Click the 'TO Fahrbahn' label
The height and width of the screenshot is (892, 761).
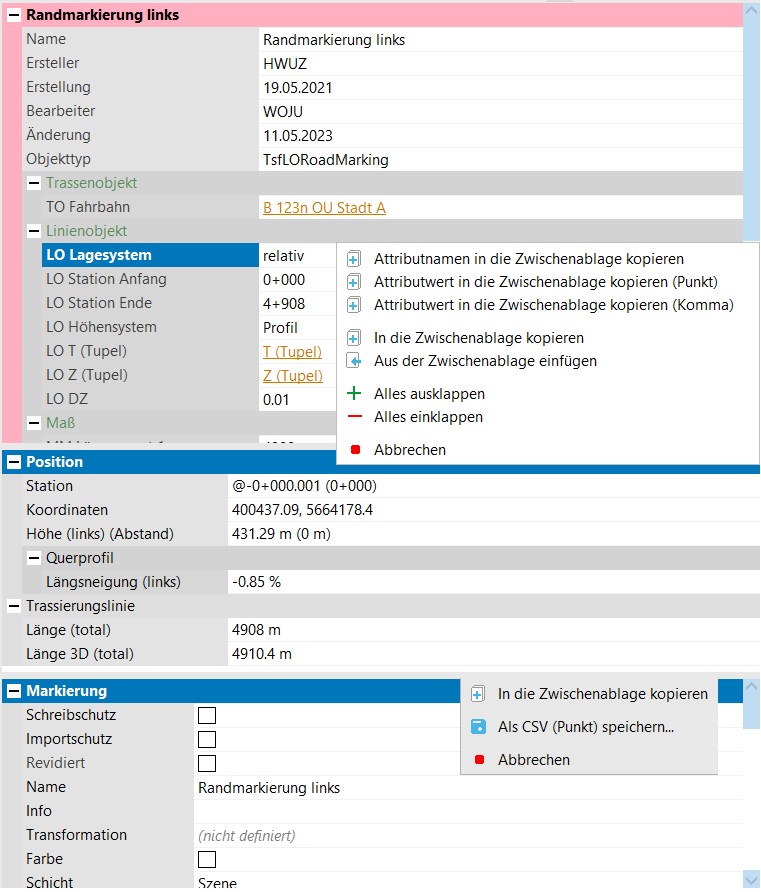click(x=88, y=207)
